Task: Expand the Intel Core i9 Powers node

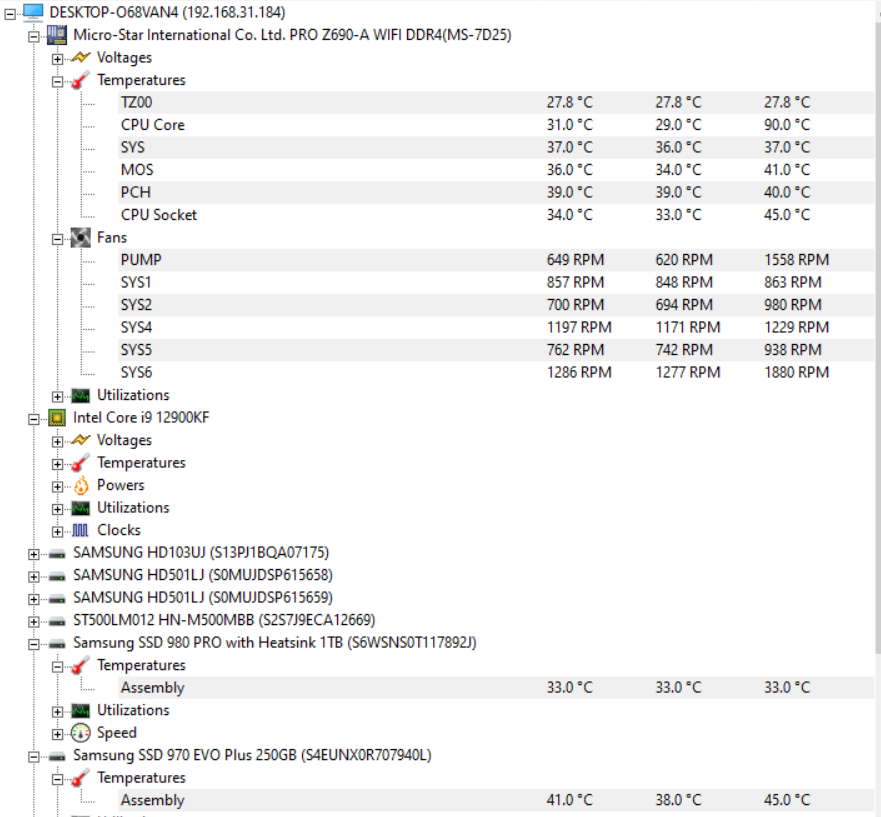Action: pyautogui.click(x=57, y=486)
